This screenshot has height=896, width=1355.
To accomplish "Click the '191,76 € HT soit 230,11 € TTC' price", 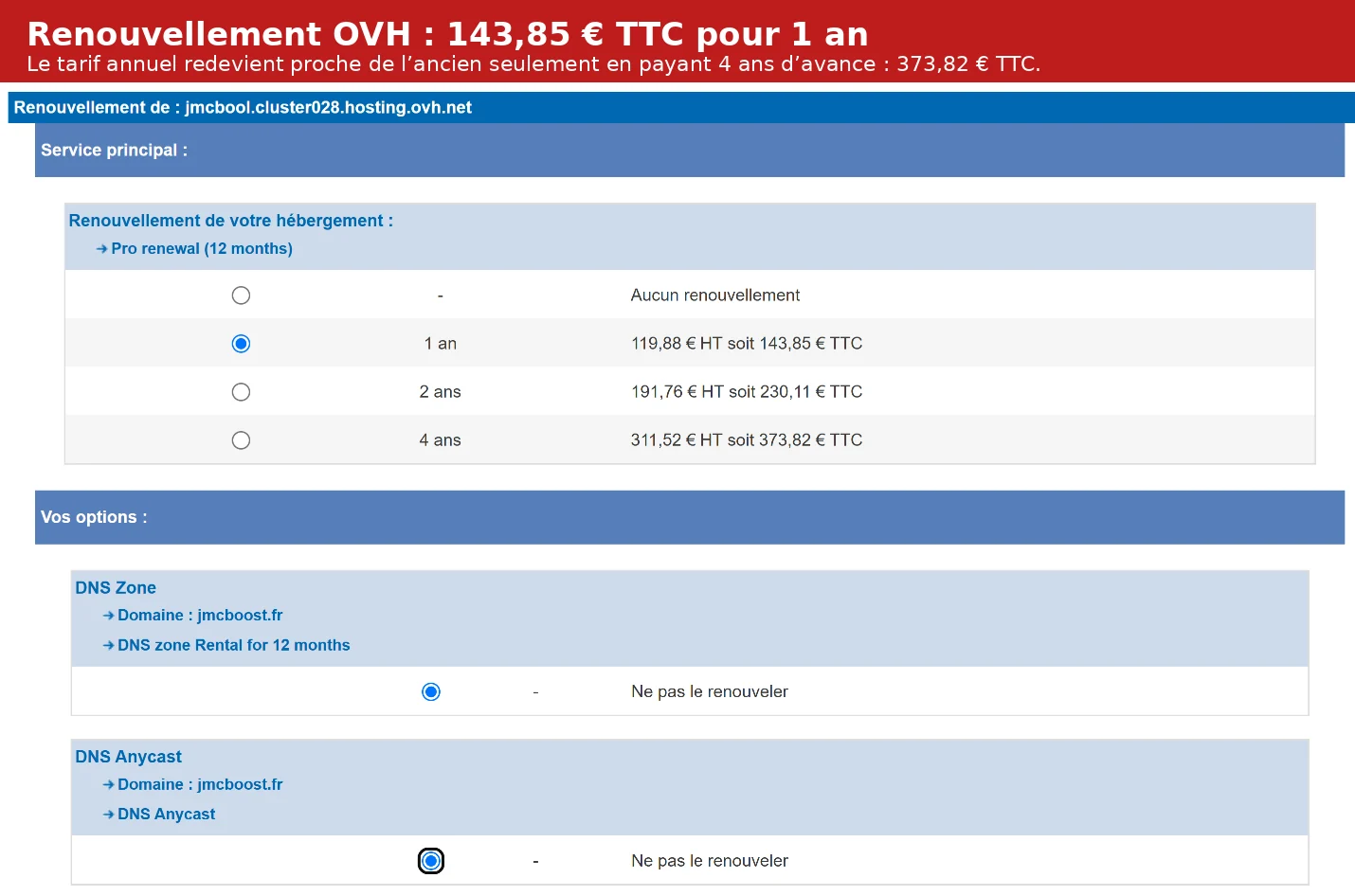I will tap(747, 392).
